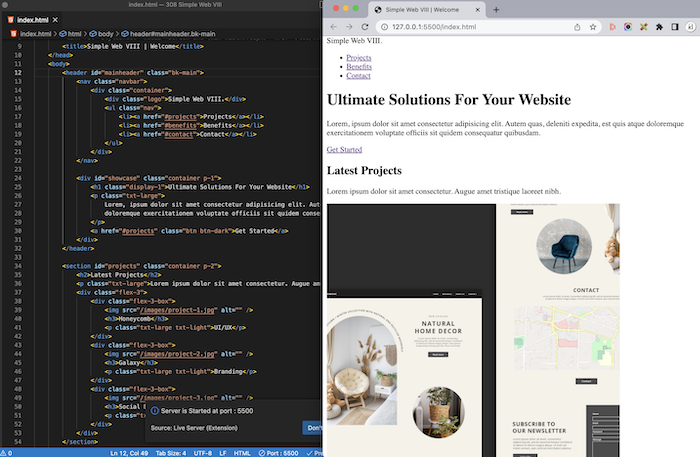
Task: Click the #projects href on code line 17
Action: (180, 116)
